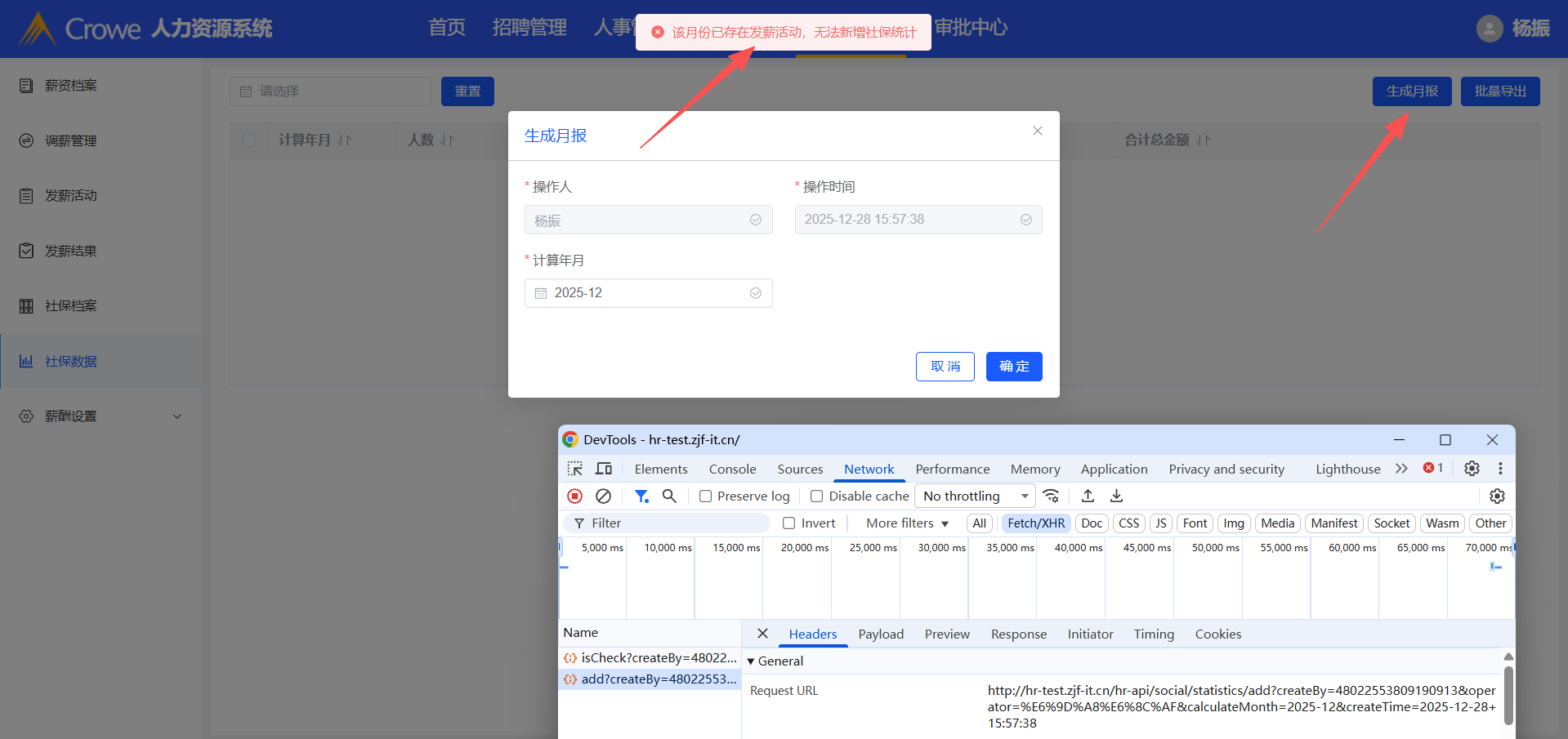Click the stop recording network log icon

[x=575, y=496]
